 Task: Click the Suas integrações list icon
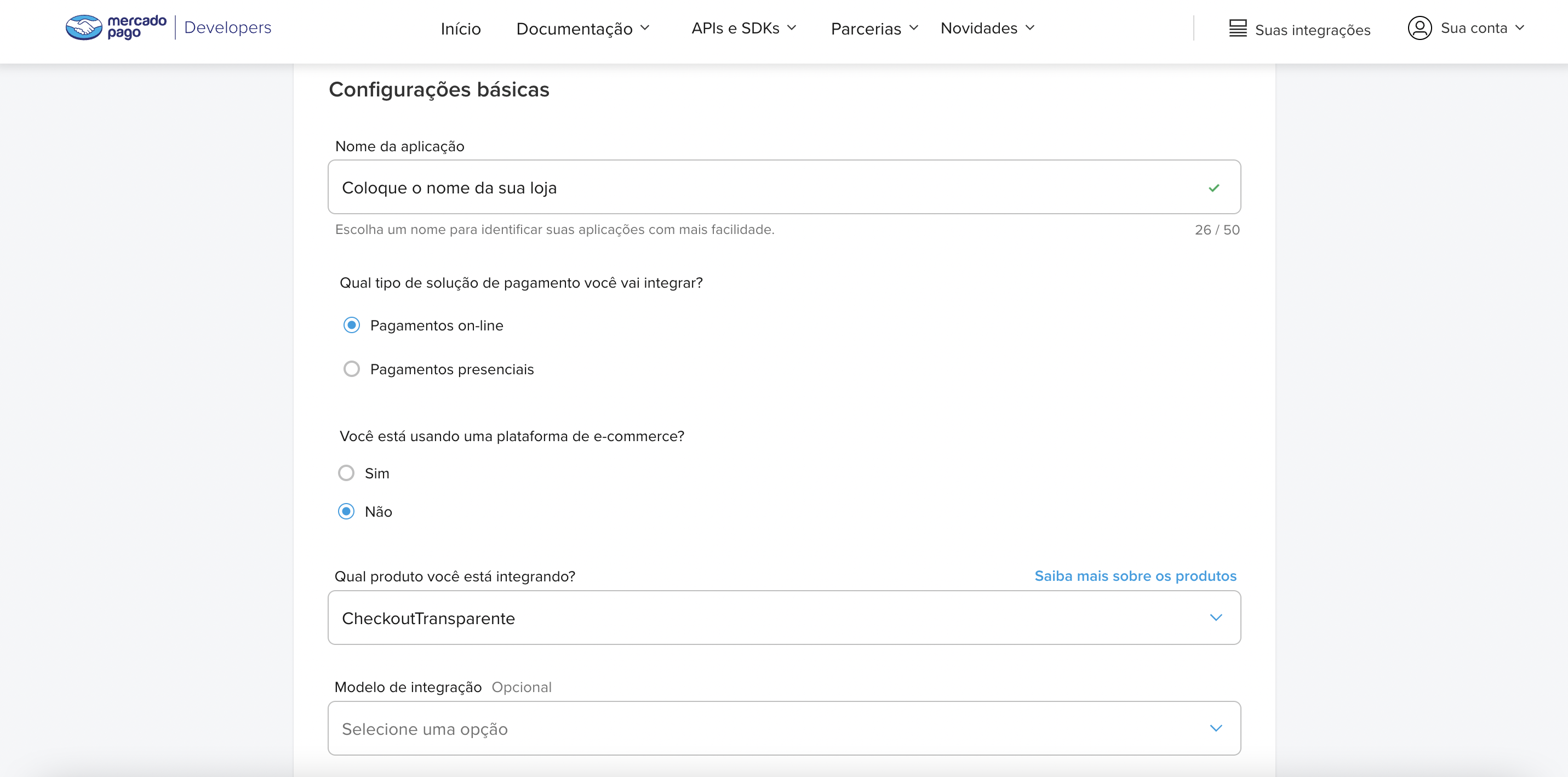pyautogui.click(x=1238, y=28)
